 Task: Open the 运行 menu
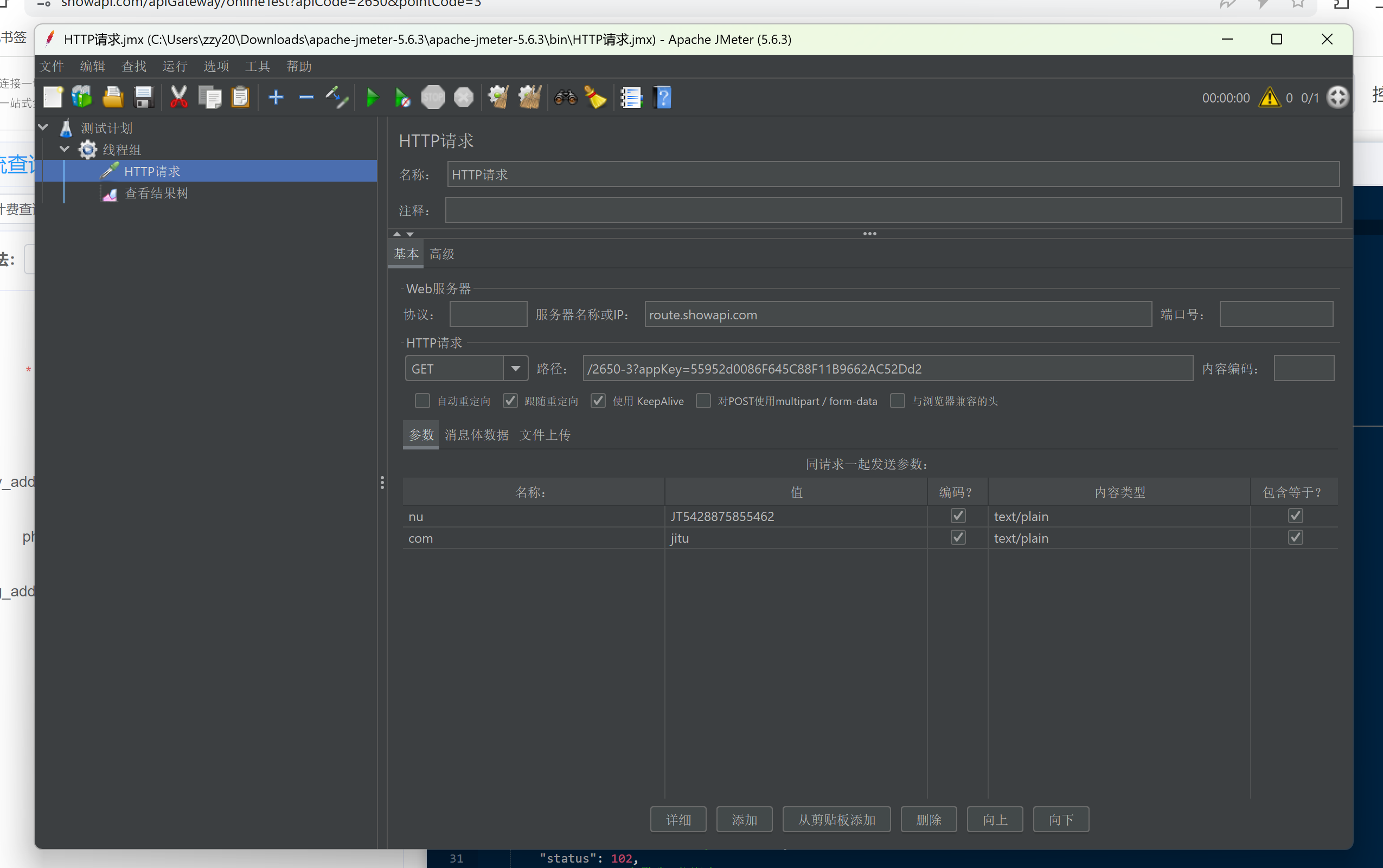[175, 67]
